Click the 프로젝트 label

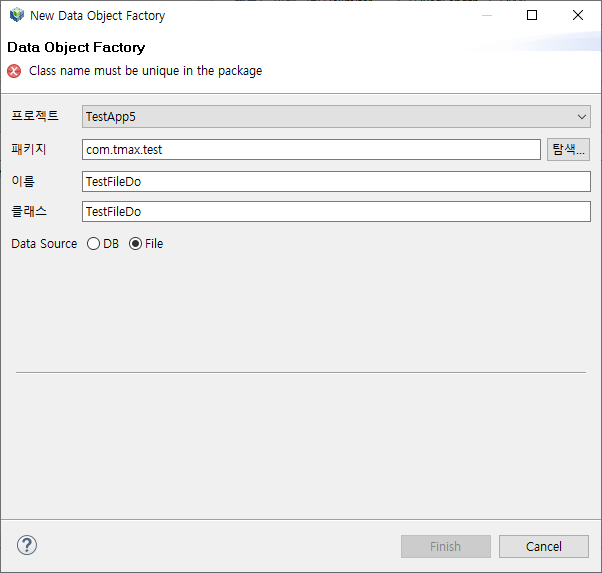[x=35, y=116]
